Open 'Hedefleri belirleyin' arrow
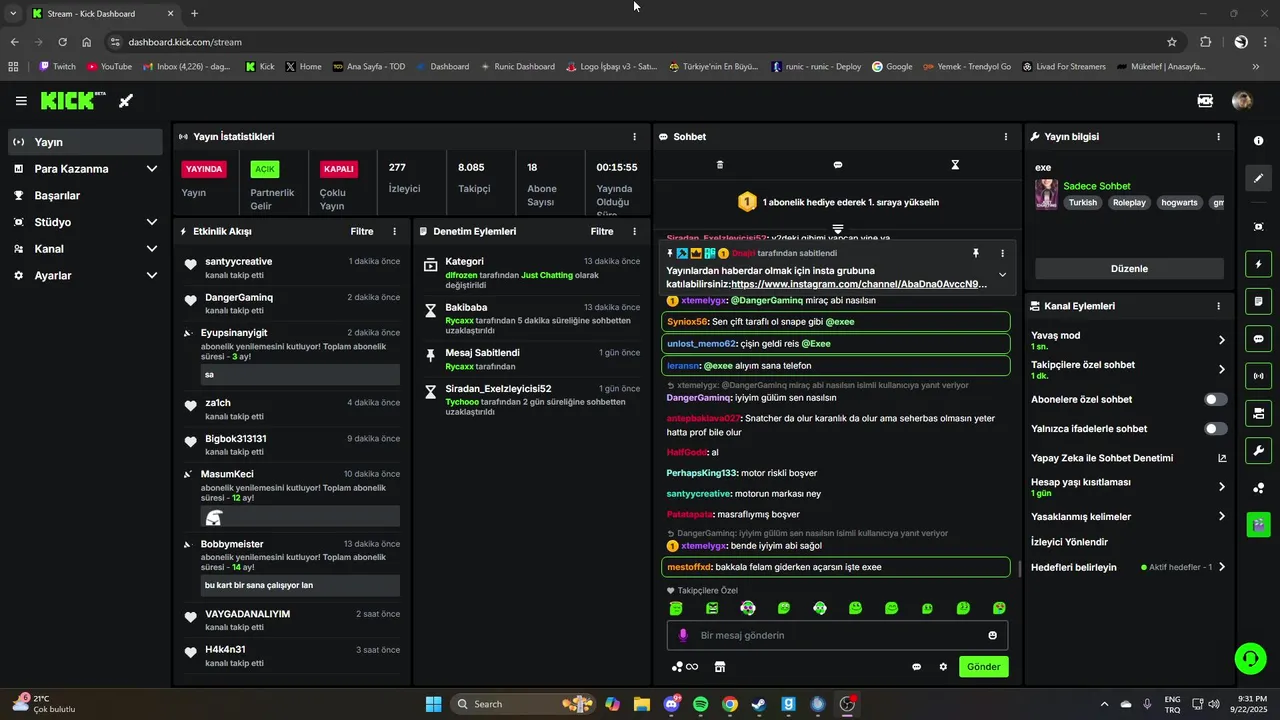This screenshot has width=1280, height=720. click(1221, 567)
